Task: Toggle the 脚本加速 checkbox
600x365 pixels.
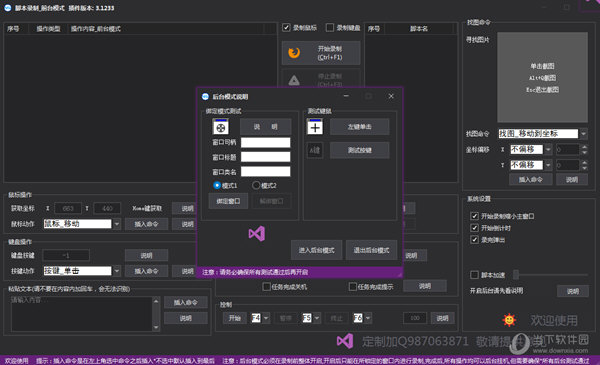Action: pos(474,275)
